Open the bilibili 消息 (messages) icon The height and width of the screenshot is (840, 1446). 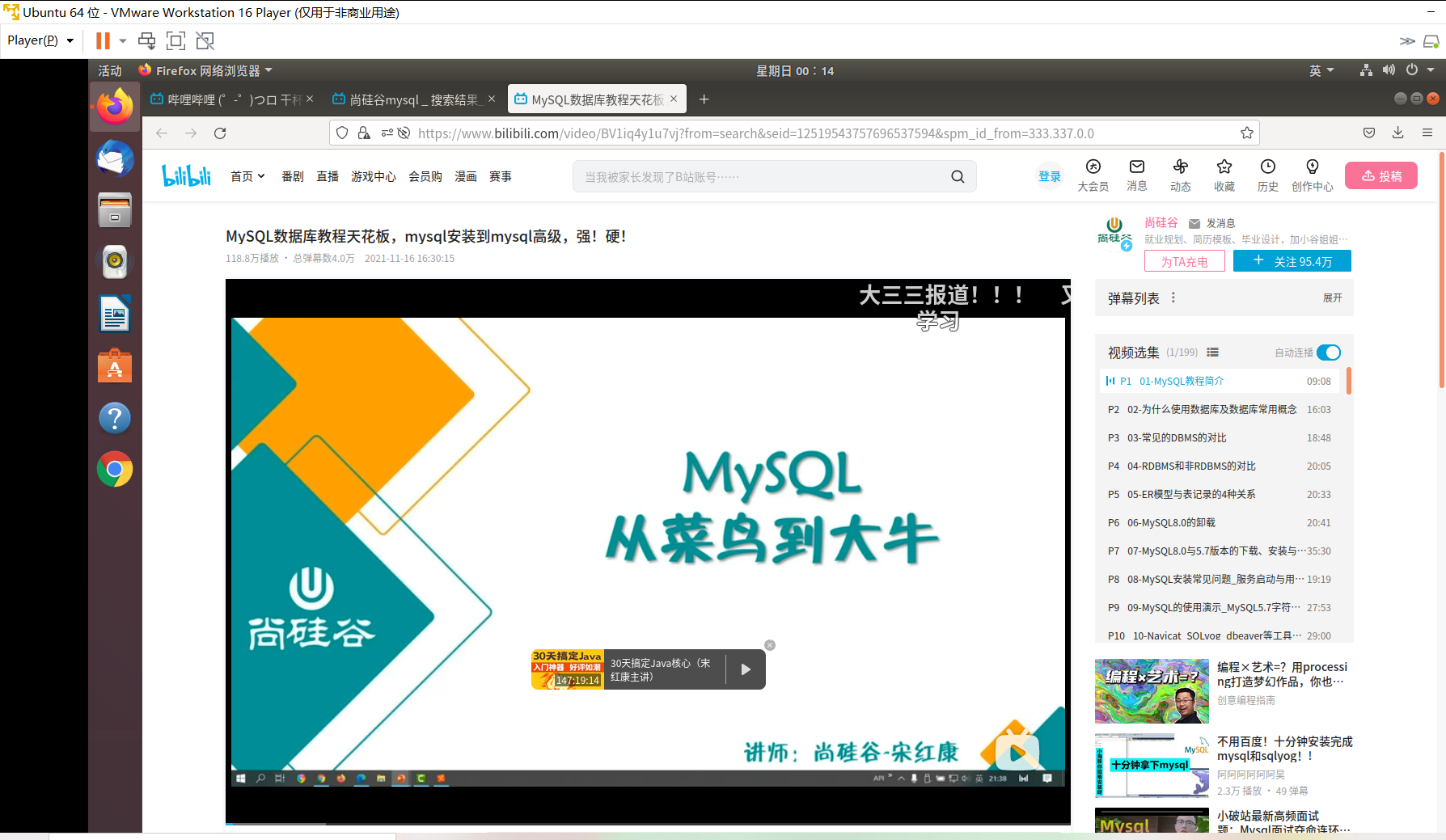(x=1136, y=175)
